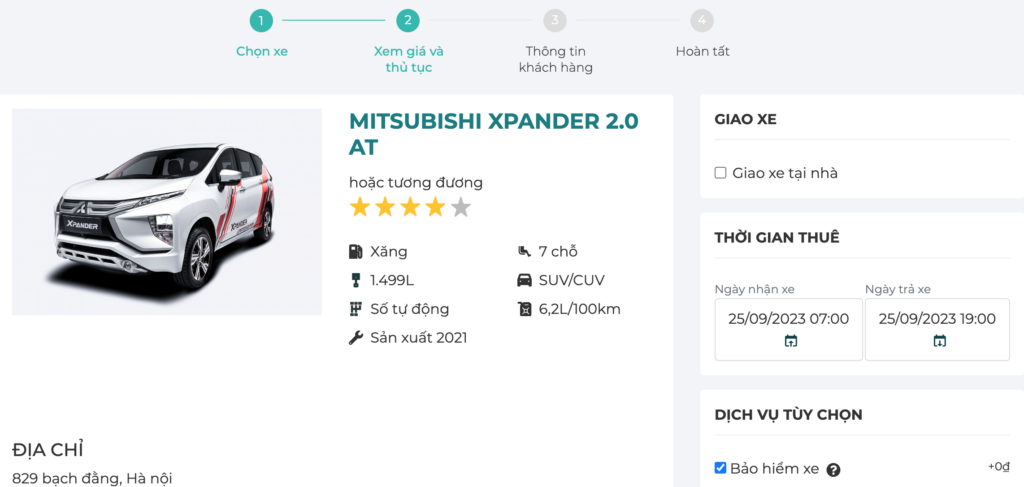Viewport: 1024px width, 487px height.
Task: Go to step 1 Chọn xe
Action: click(x=261, y=21)
